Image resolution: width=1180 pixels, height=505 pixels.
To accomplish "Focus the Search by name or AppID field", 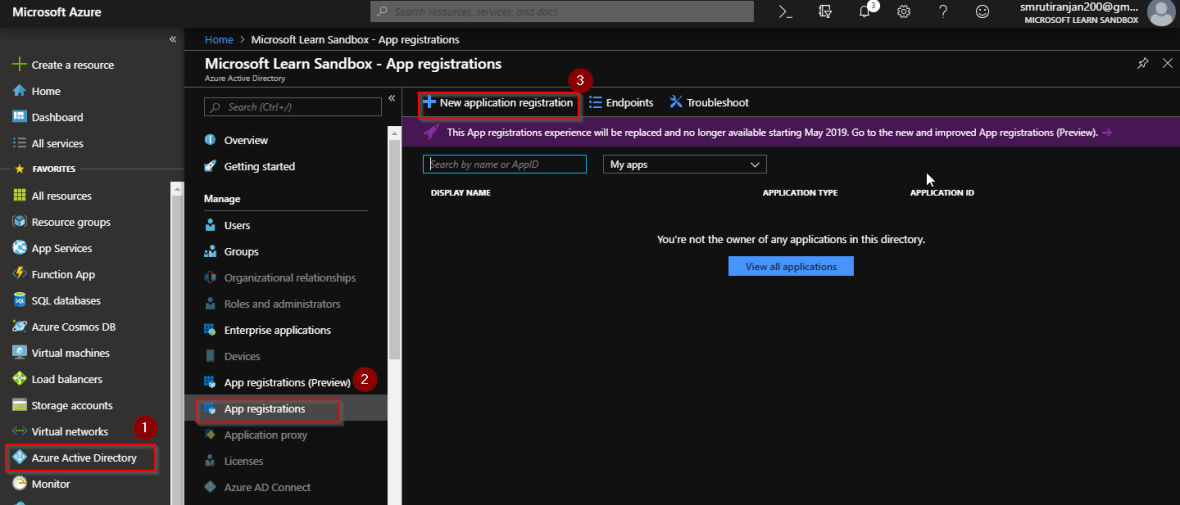I will click(x=504, y=164).
